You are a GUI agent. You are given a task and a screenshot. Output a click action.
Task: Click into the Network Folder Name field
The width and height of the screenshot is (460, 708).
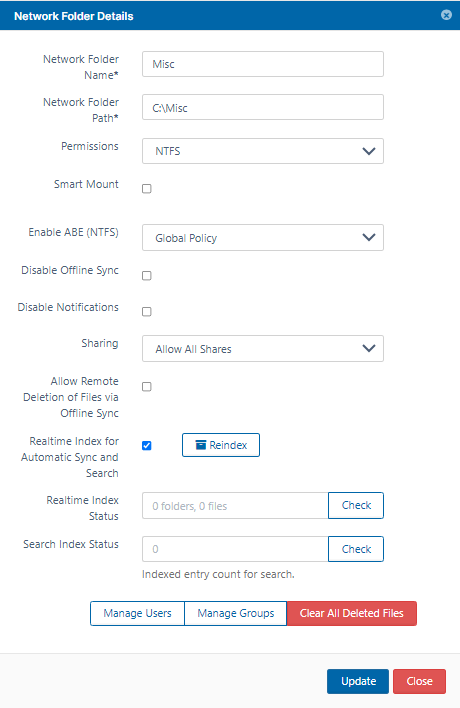point(263,64)
